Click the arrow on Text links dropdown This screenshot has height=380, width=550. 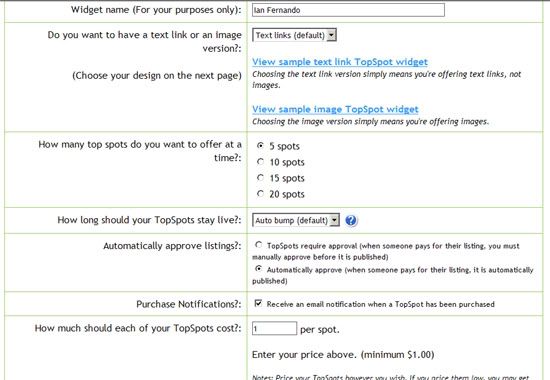[331, 35]
